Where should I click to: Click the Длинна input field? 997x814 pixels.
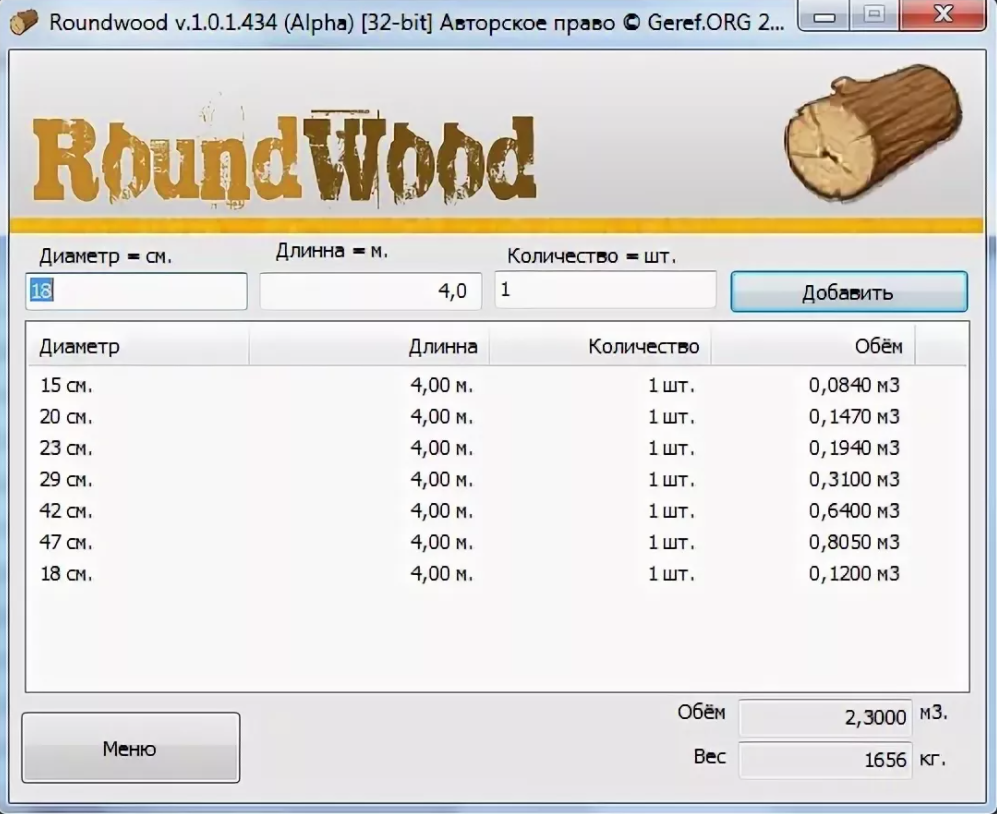pos(370,291)
